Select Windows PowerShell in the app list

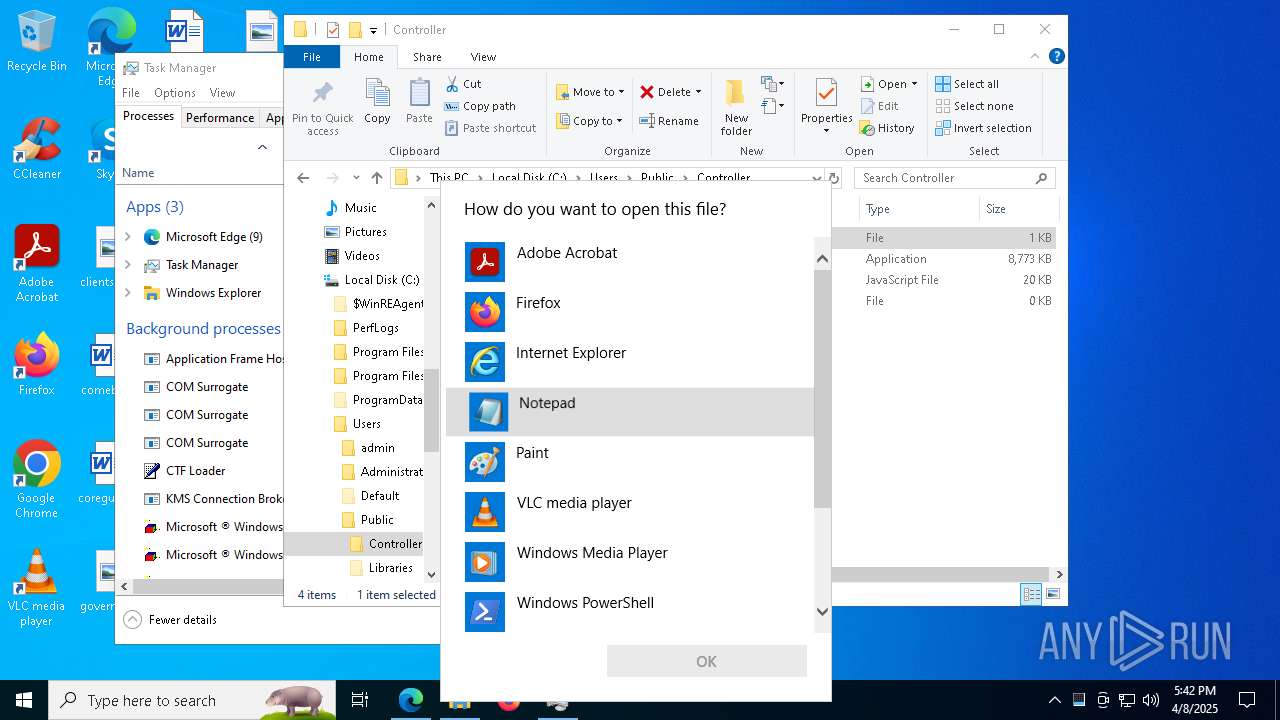point(630,612)
